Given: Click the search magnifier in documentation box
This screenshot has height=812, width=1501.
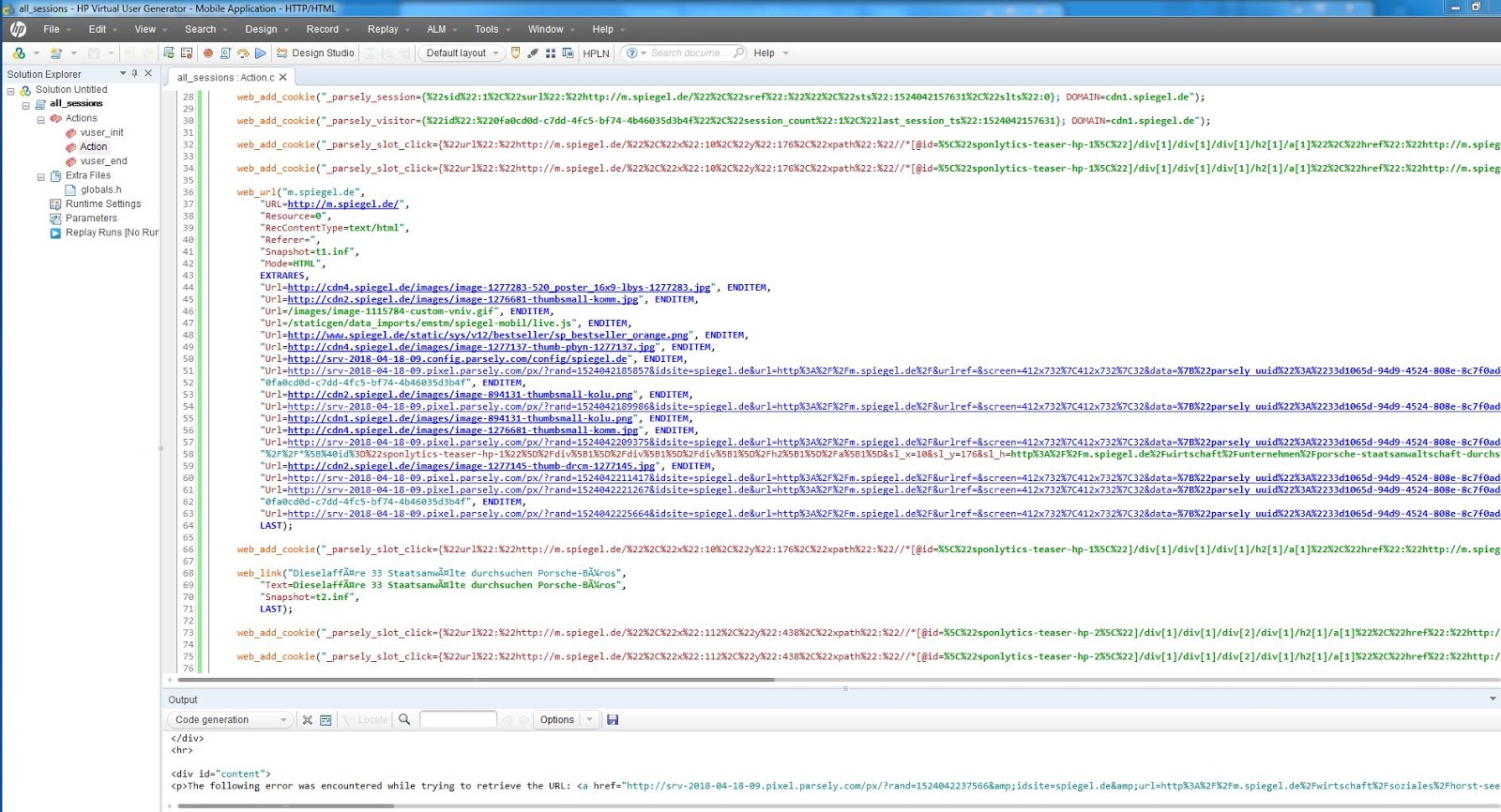Looking at the screenshot, I should (x=738, y=53).
